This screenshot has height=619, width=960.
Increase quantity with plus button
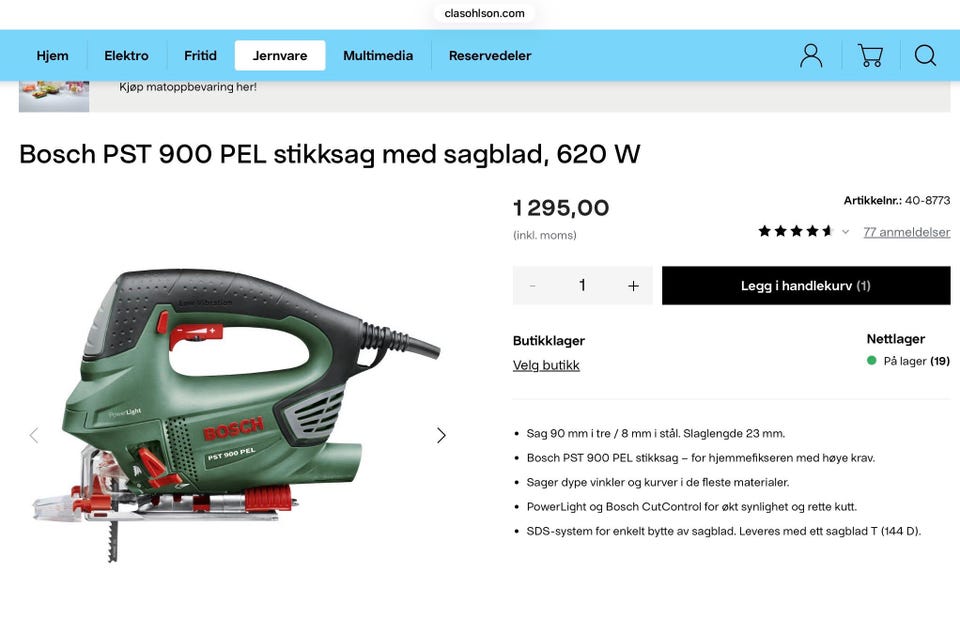(633, 286)
